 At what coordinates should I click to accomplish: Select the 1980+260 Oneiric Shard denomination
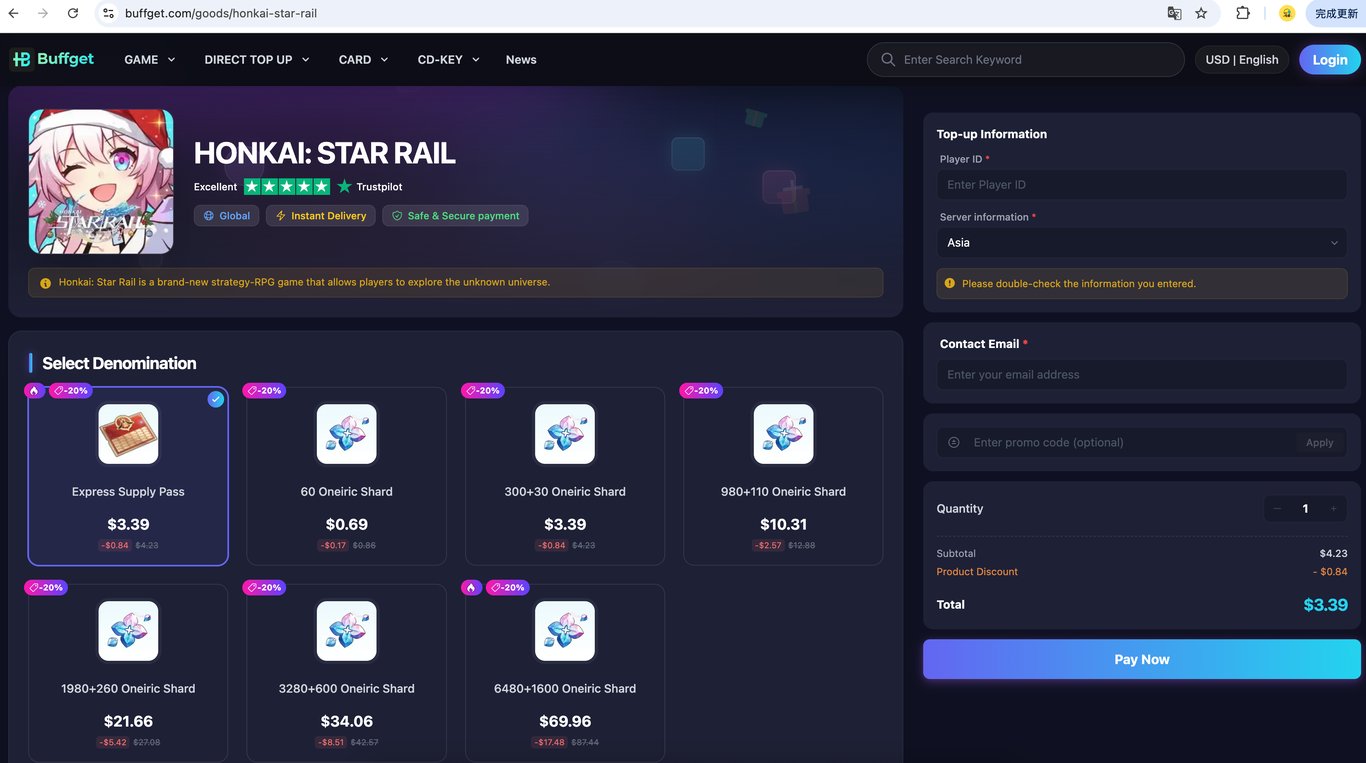tap(128, 673)
